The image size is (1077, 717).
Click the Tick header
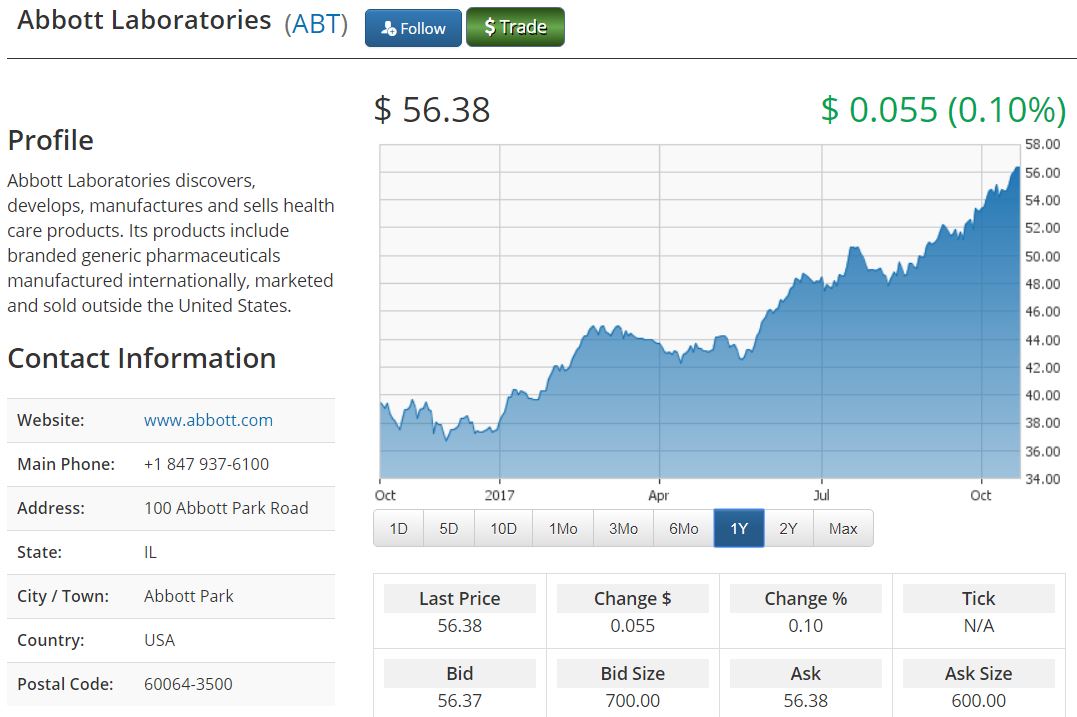(x=979, y=598)
